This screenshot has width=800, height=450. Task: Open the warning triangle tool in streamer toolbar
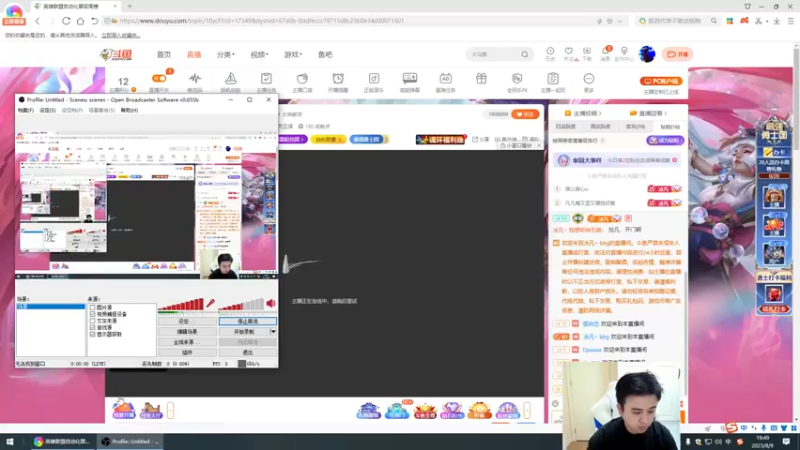coord(231,79)
